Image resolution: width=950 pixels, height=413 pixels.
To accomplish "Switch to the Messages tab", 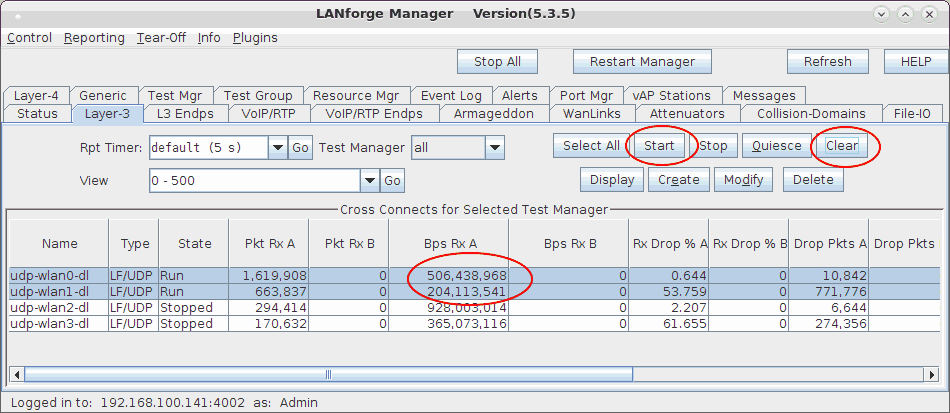I will click(x=764, y=96).
